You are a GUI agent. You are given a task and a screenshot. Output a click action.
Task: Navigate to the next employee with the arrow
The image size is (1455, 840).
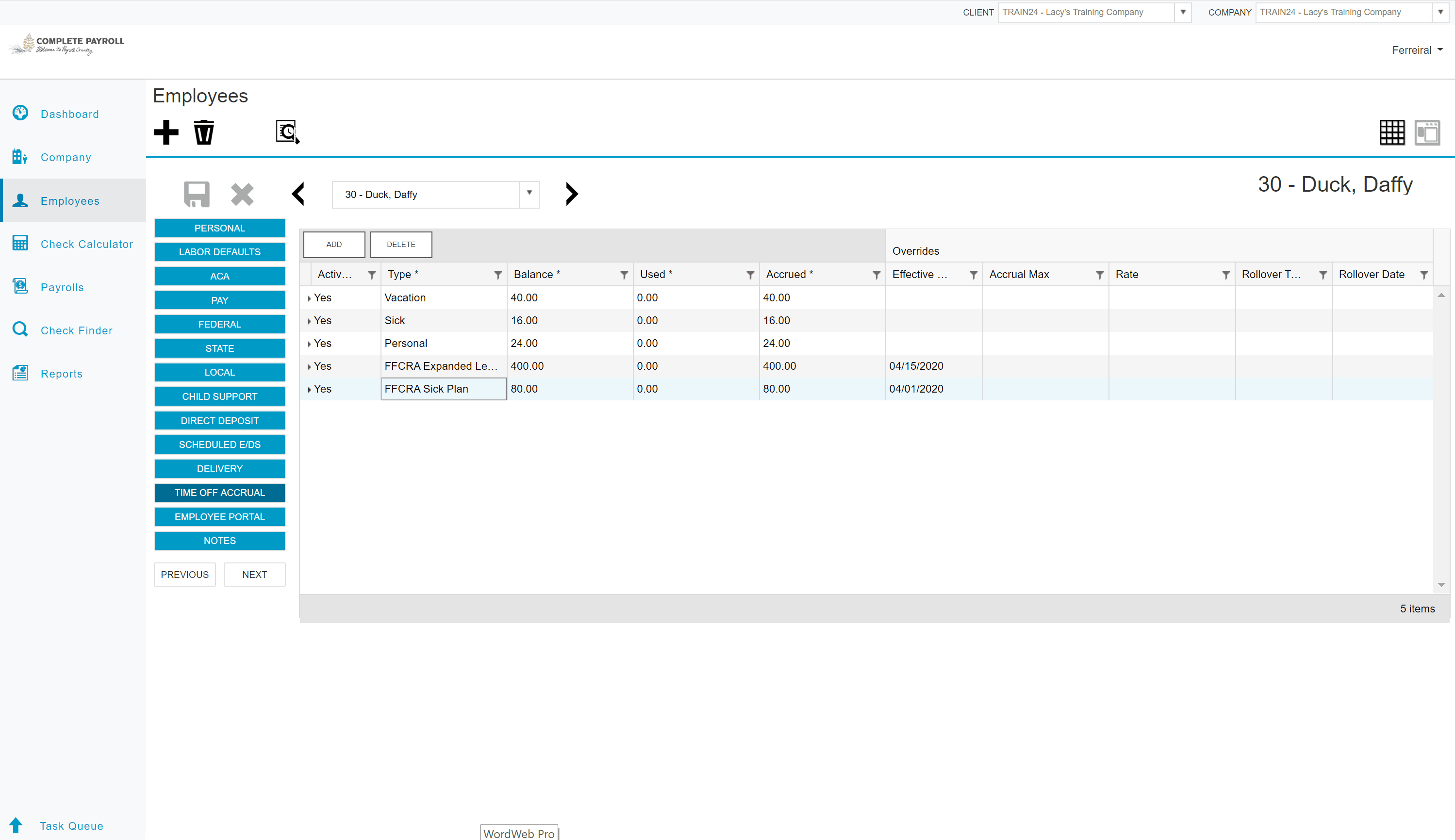[571, 194]
